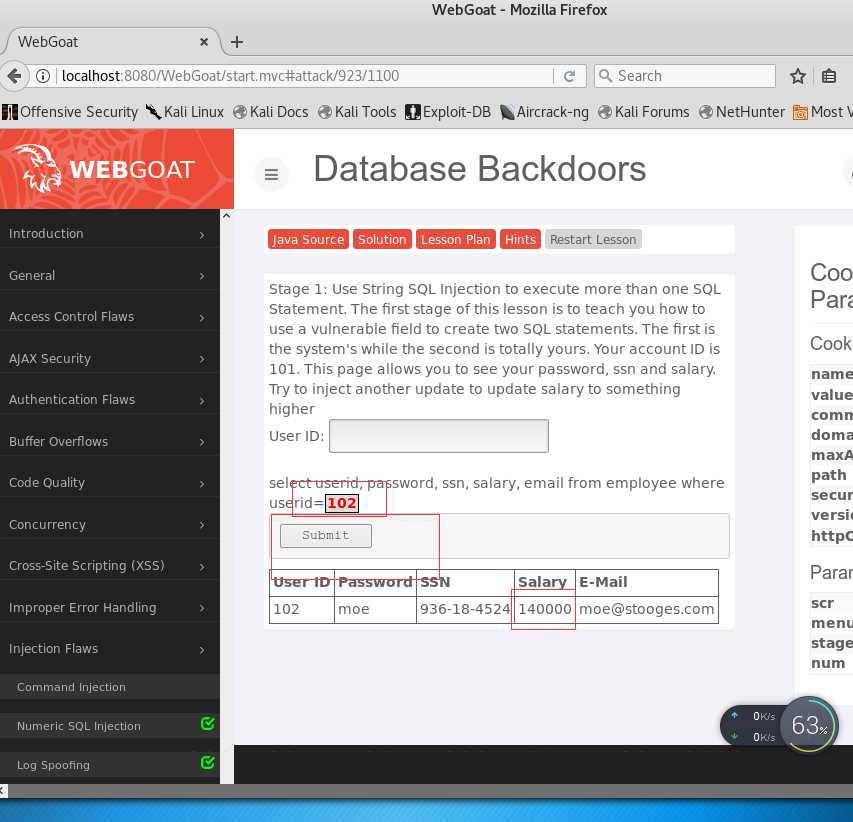
Task: Open Exploit-DB bookmark
Action: [x=448, y=112]
